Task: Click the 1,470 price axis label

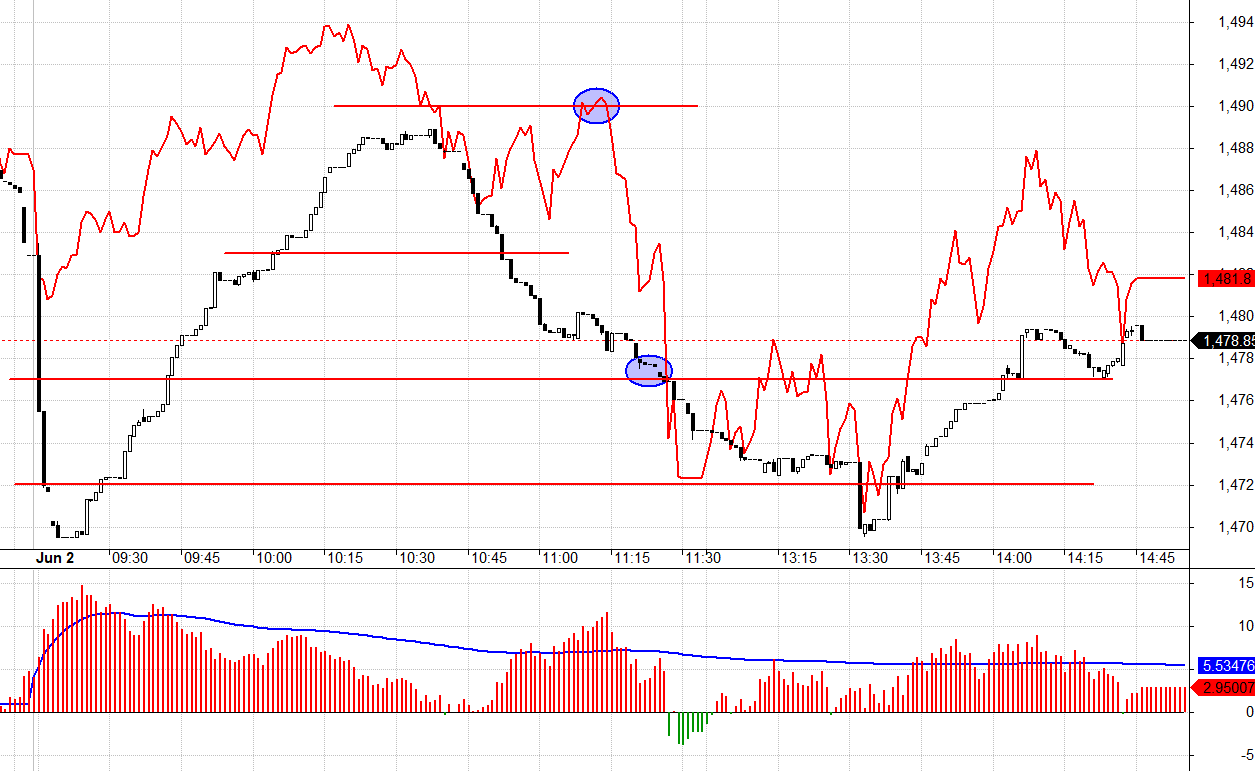Action: click(1236, 527)
